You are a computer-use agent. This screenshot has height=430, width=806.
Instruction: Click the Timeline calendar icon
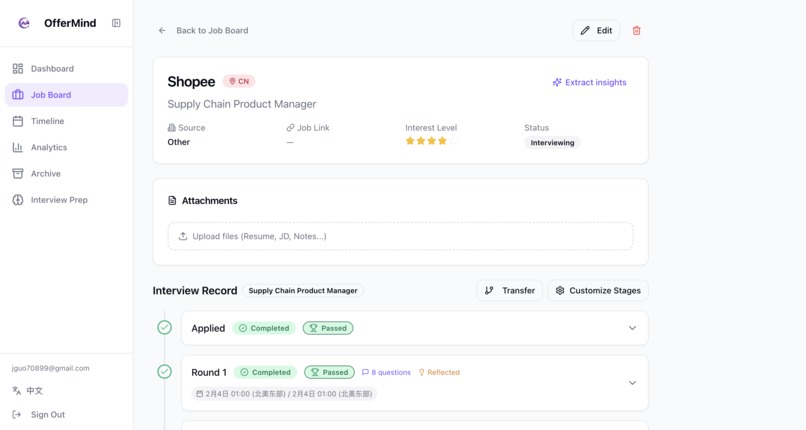[x=18, y=121]
